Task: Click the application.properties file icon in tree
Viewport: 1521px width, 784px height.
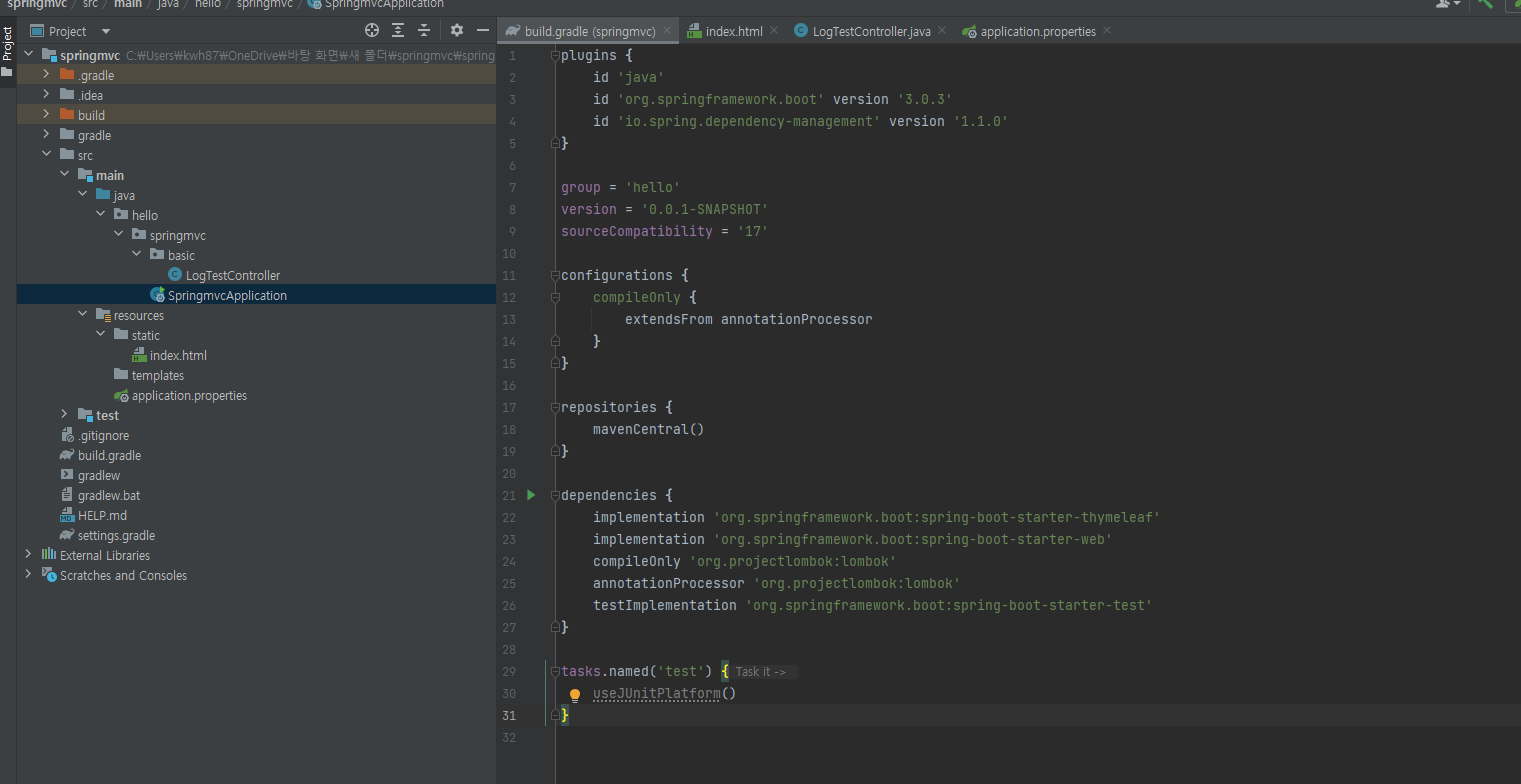Action: 122,395
